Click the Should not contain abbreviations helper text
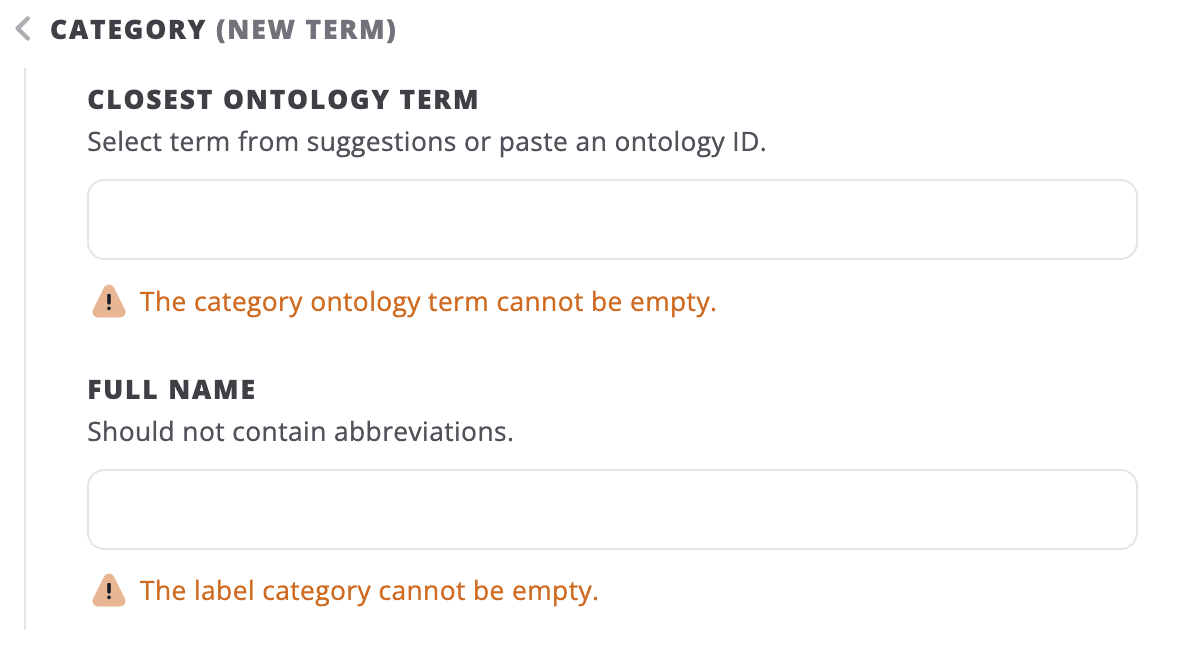The image size is (1192, 672). tap(300, 431)
